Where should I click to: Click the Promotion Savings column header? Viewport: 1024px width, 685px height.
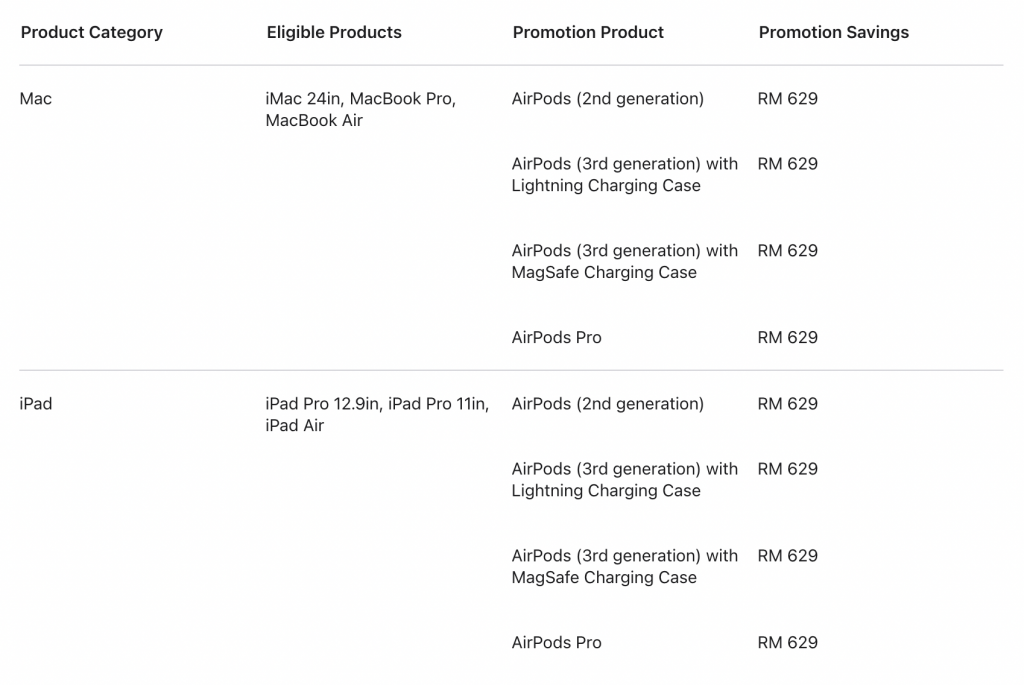click(x=833, y=32)
